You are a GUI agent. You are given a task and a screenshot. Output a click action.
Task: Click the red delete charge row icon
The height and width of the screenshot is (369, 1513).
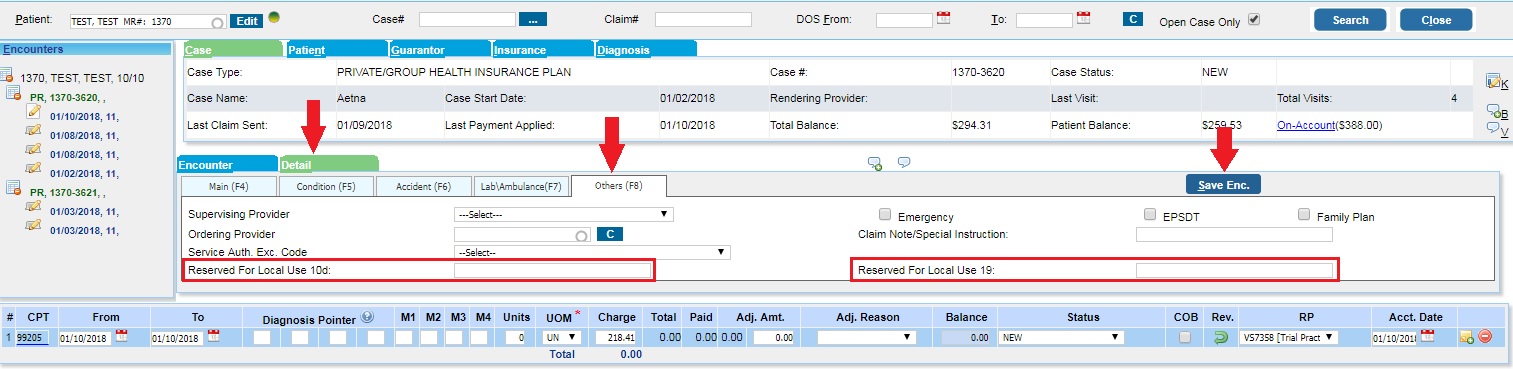1484,337
